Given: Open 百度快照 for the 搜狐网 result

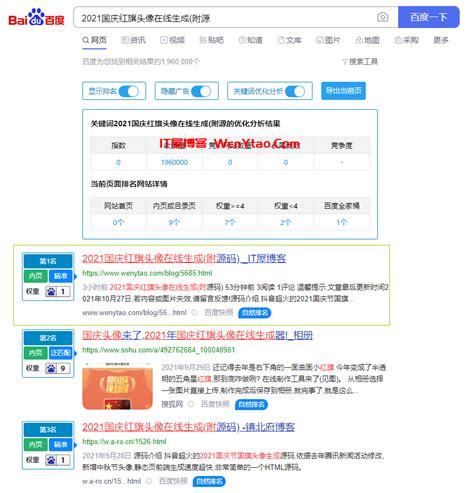Looking at the screenshot, I should [x=215, y=404].
